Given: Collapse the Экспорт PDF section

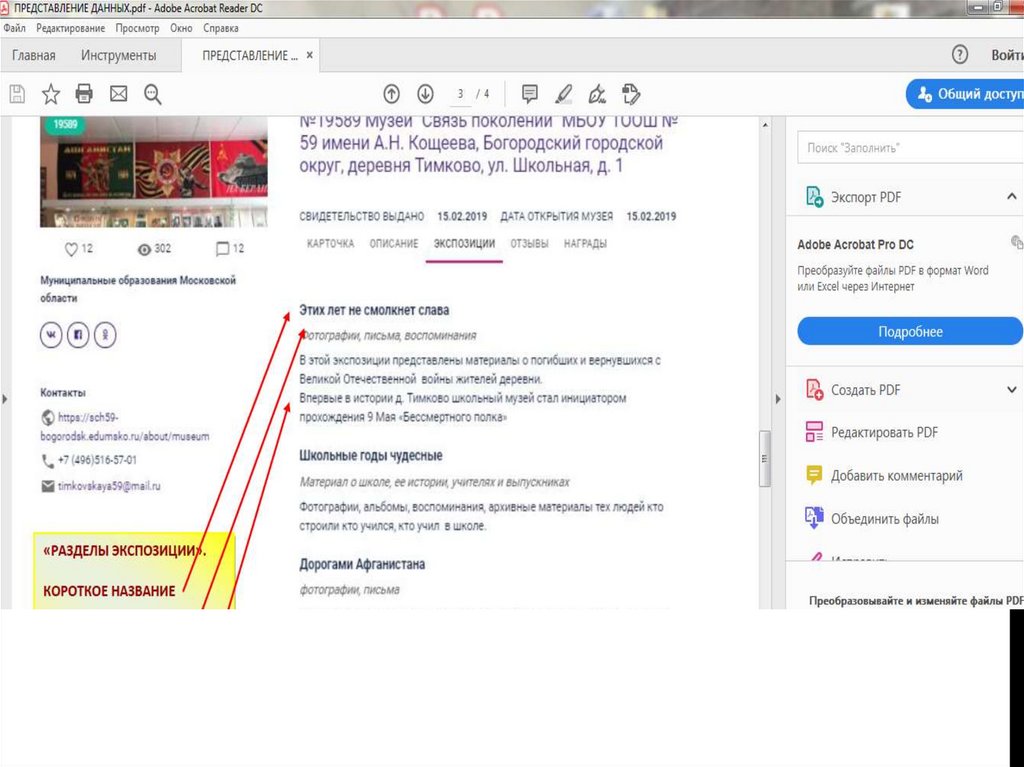Looking at the screenshot, I should (x=1012, y=197).
